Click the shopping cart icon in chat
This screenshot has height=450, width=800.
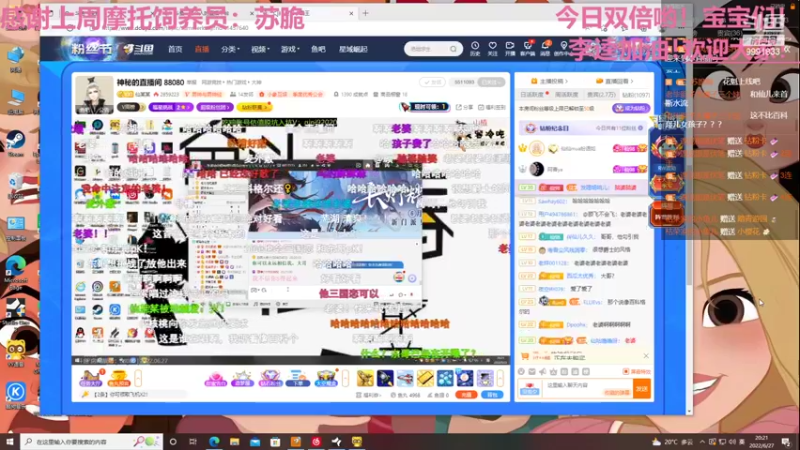pyautogui.click(x=524, y=356)
